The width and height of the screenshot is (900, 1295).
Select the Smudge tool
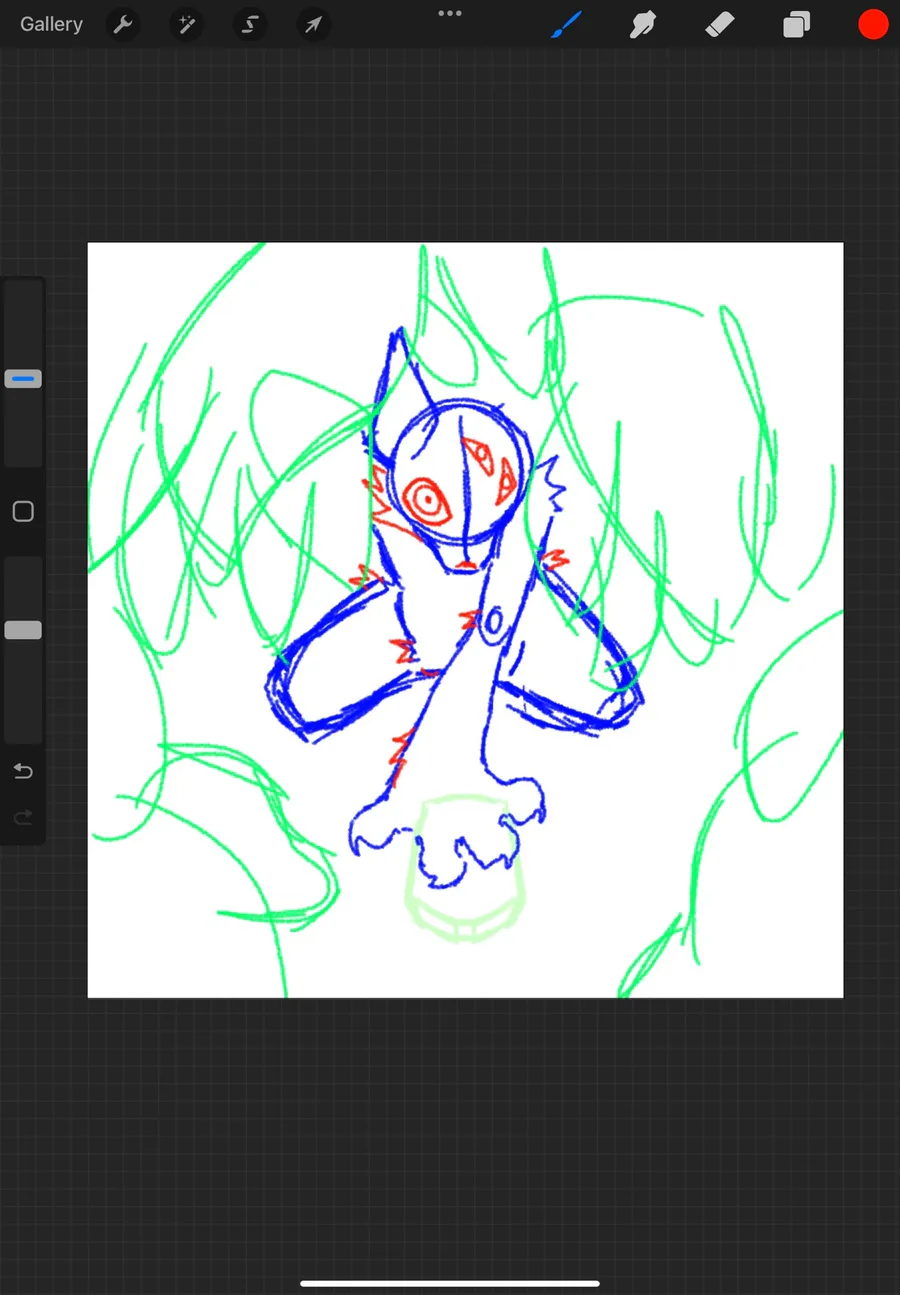click(x=643, y=24)
